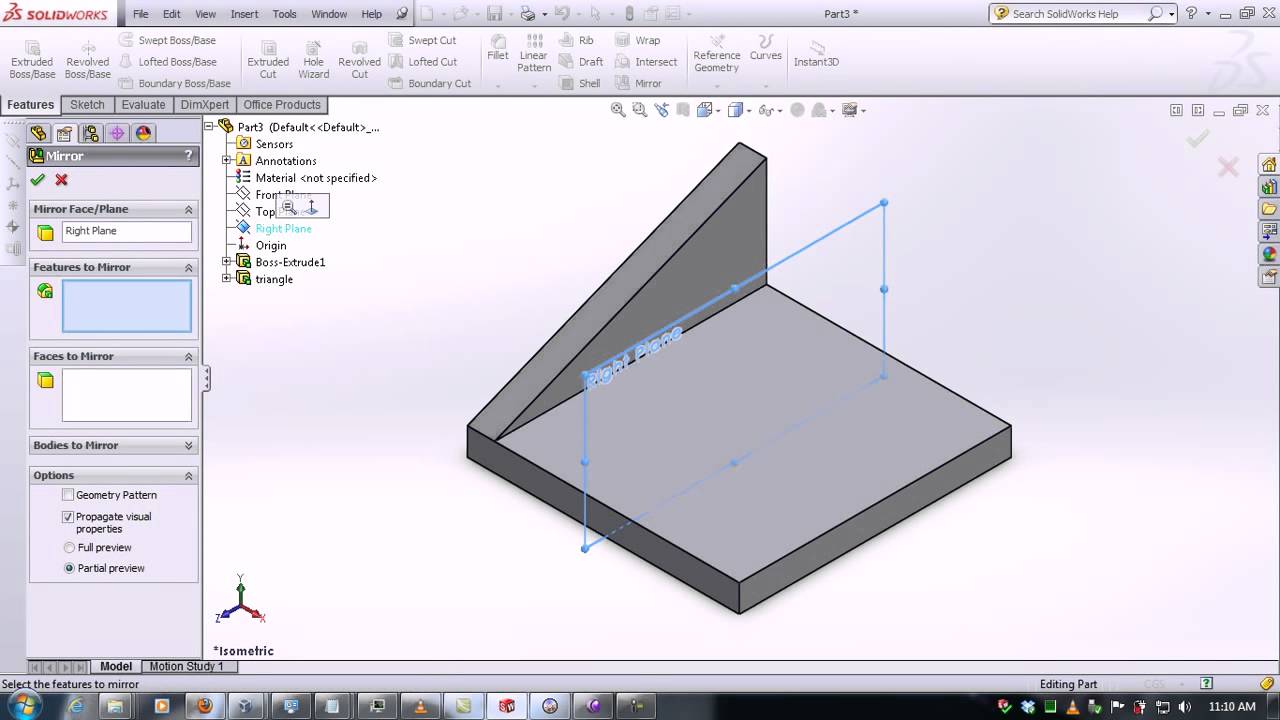This screenshot has width=1280, height=720.
Task: Select the Extruded Cut tool
Action: [x=268, y=60]
